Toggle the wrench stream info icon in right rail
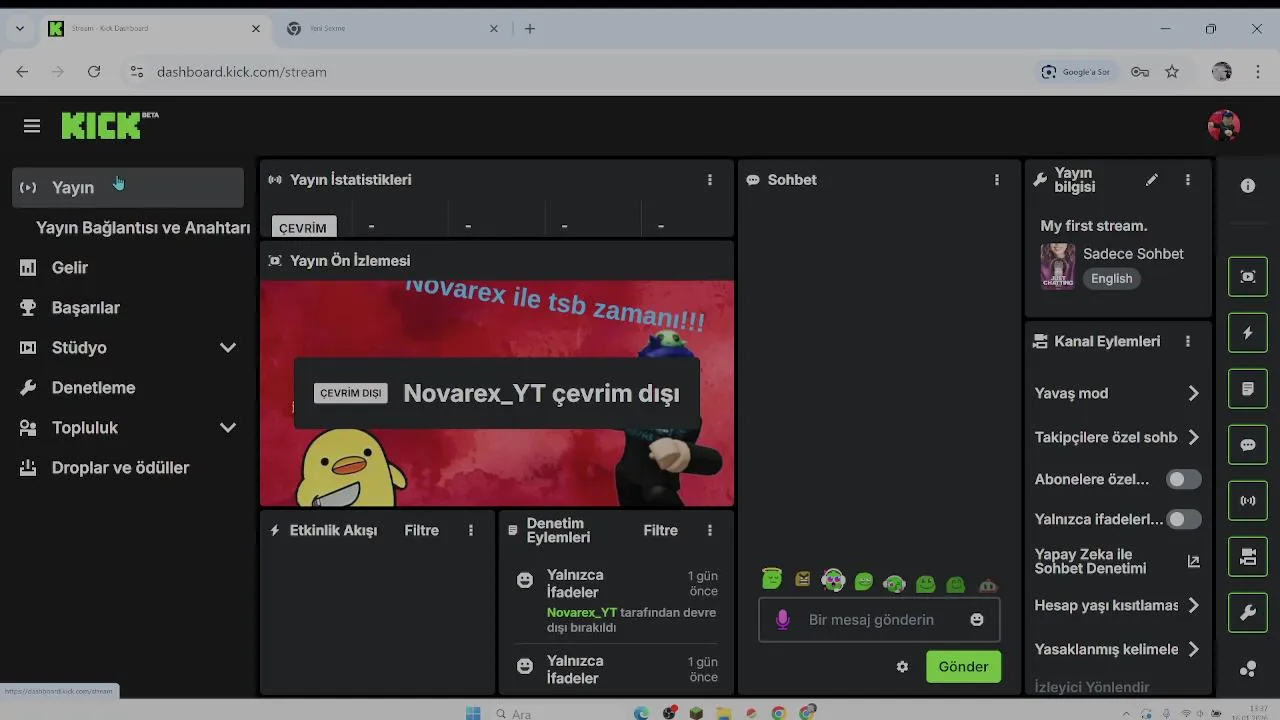Image resolution: width=1280 pixels, height=720 pixels. (1248, 613)
